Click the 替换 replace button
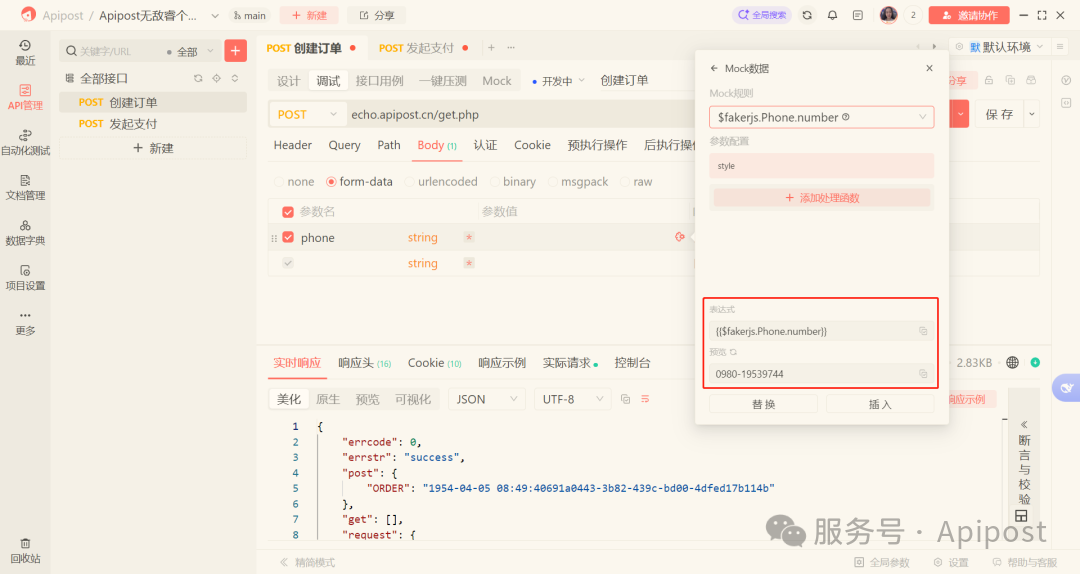This screenshot has width=1080, height=574. pyautogui.click(x=763, y=404)
